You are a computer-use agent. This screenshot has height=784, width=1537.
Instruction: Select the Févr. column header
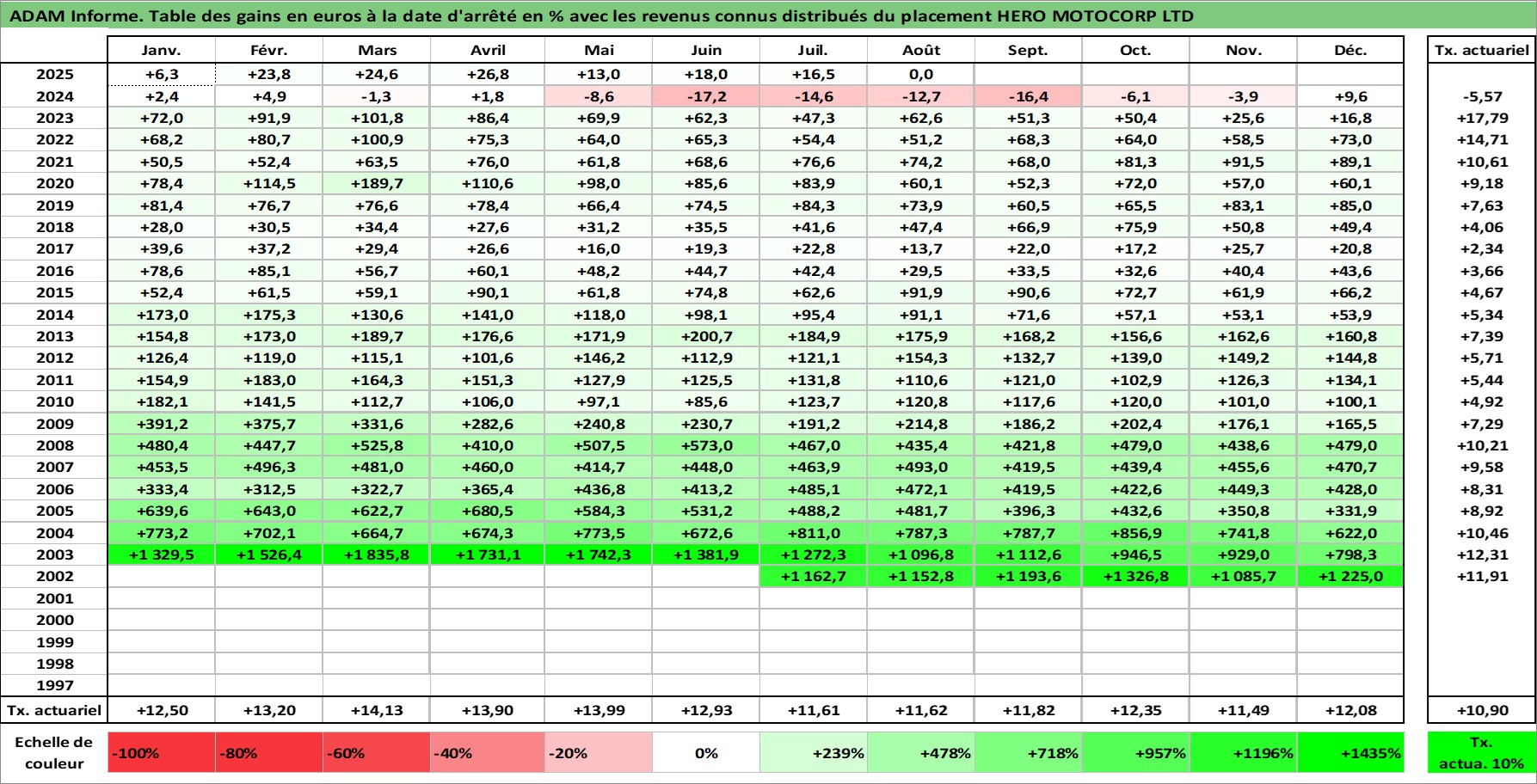point(268,50)
